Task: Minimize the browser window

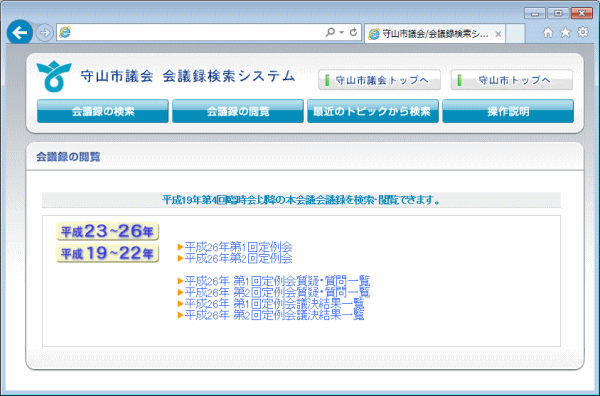Action: click(535, 13)
